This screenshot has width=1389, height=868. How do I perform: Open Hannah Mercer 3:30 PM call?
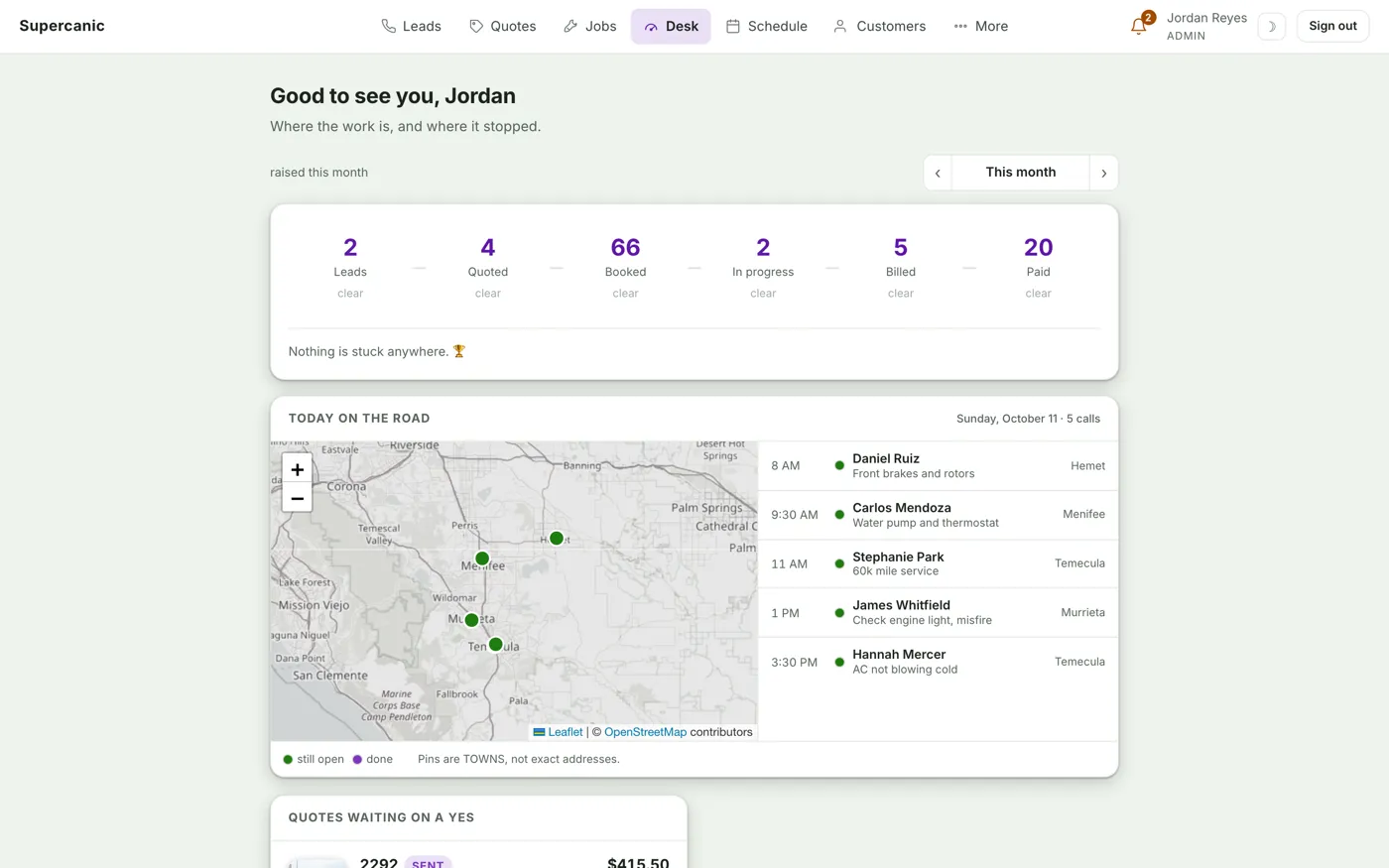[x=938, y=662]
